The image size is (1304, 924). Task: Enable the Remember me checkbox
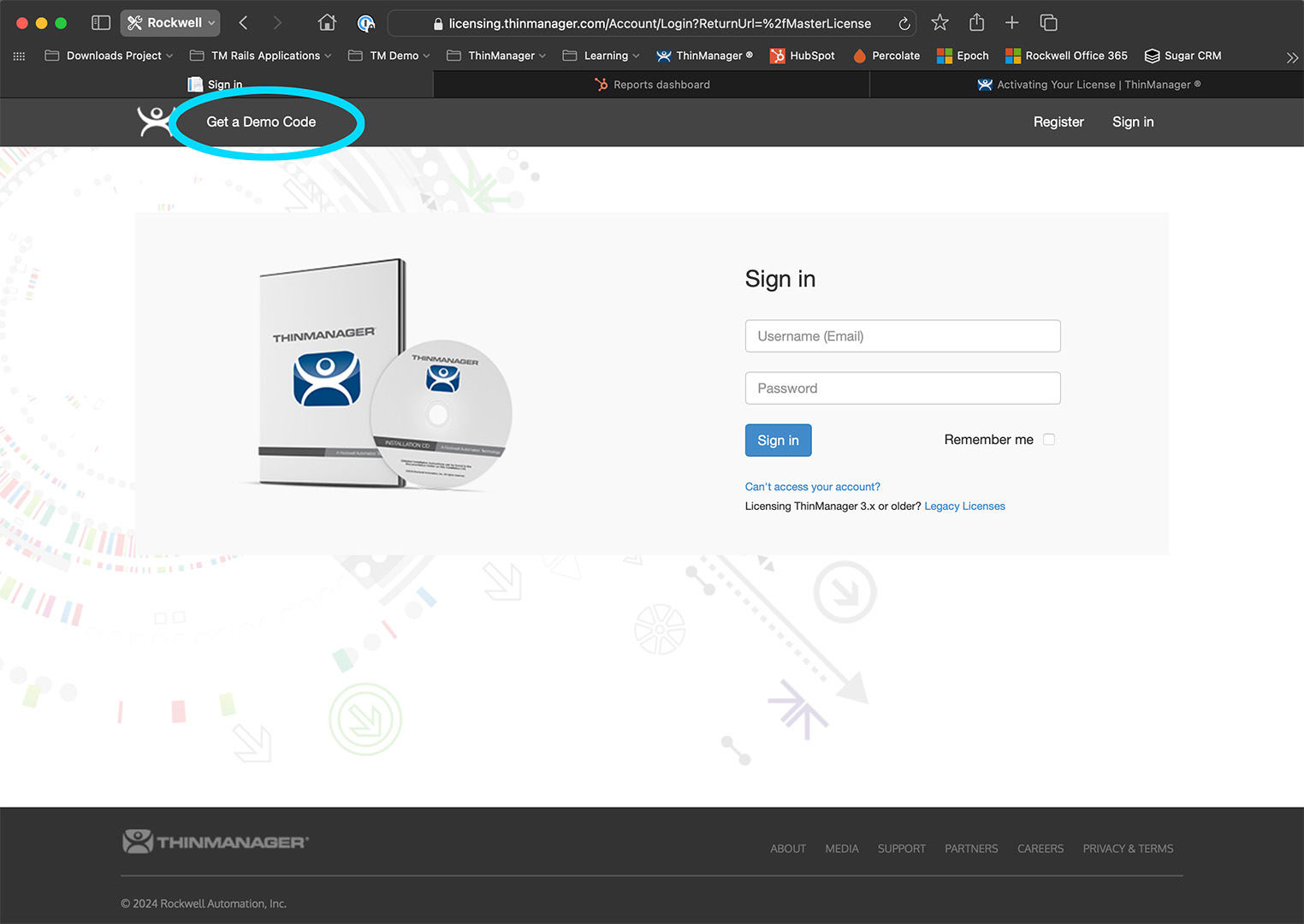point(1049,440)
